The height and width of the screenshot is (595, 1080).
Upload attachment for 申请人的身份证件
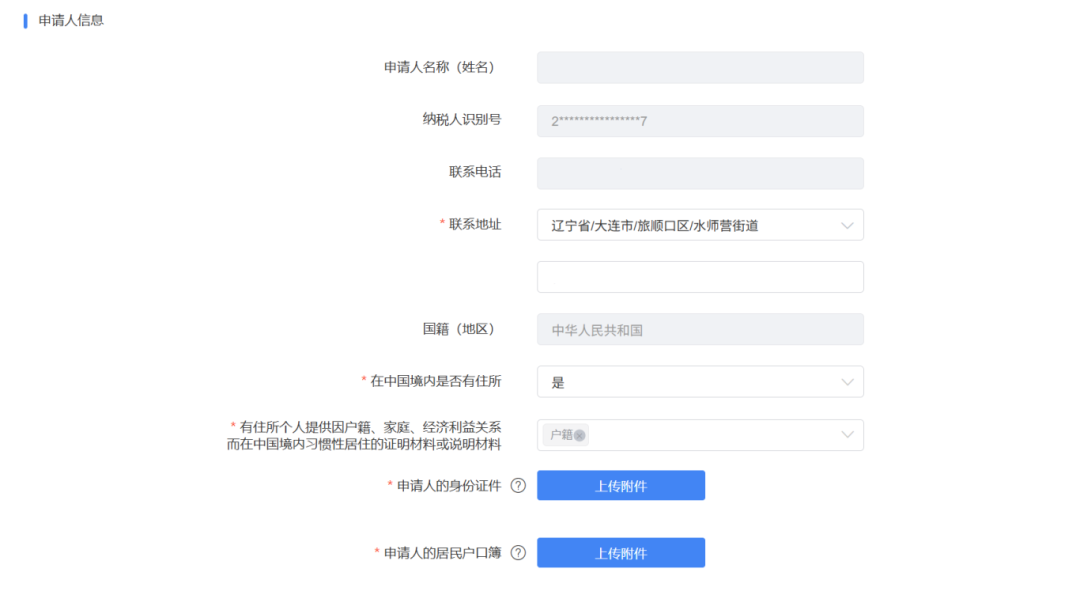620,486
